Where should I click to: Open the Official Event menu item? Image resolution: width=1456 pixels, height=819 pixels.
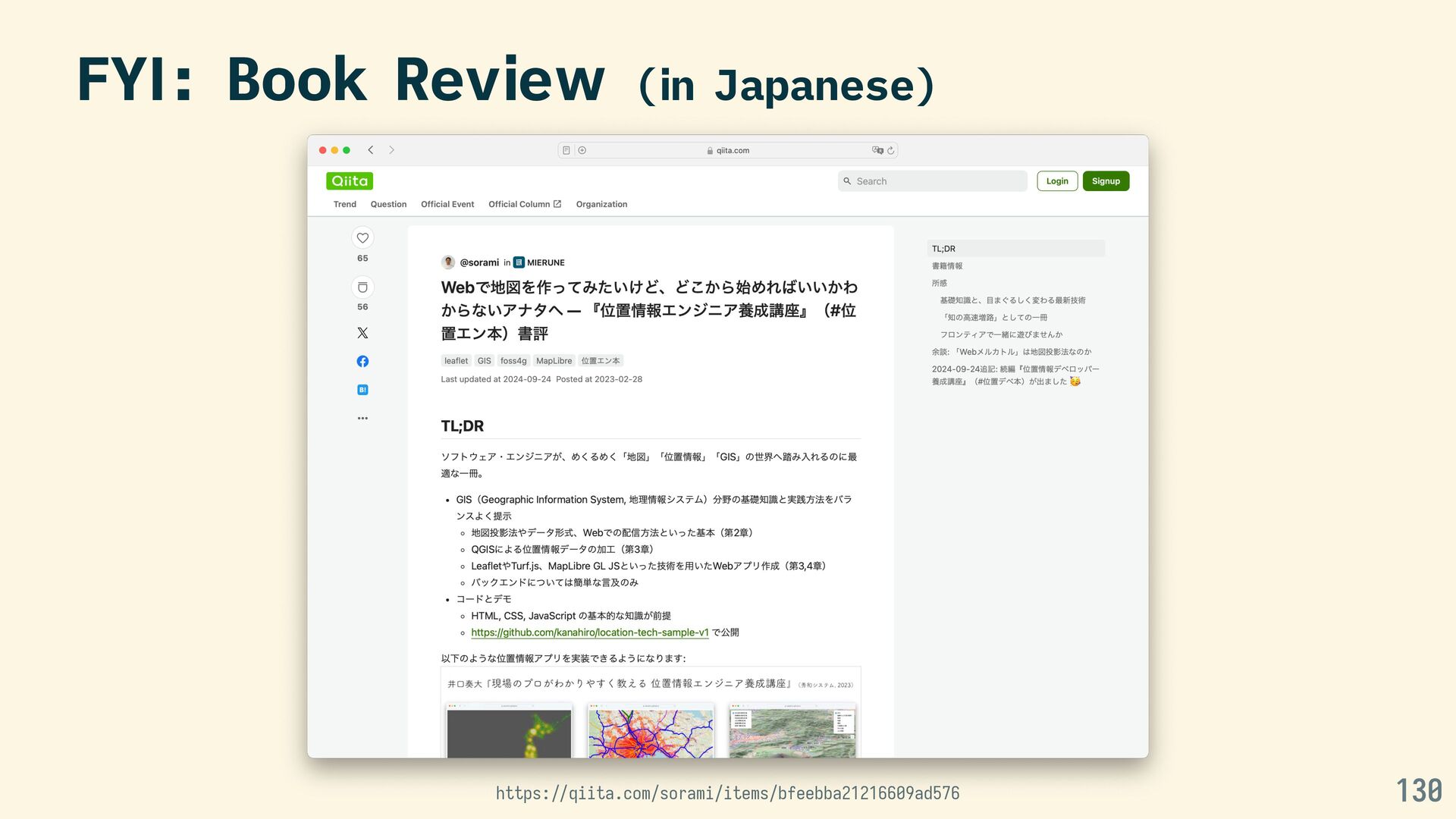click(447, 205)
